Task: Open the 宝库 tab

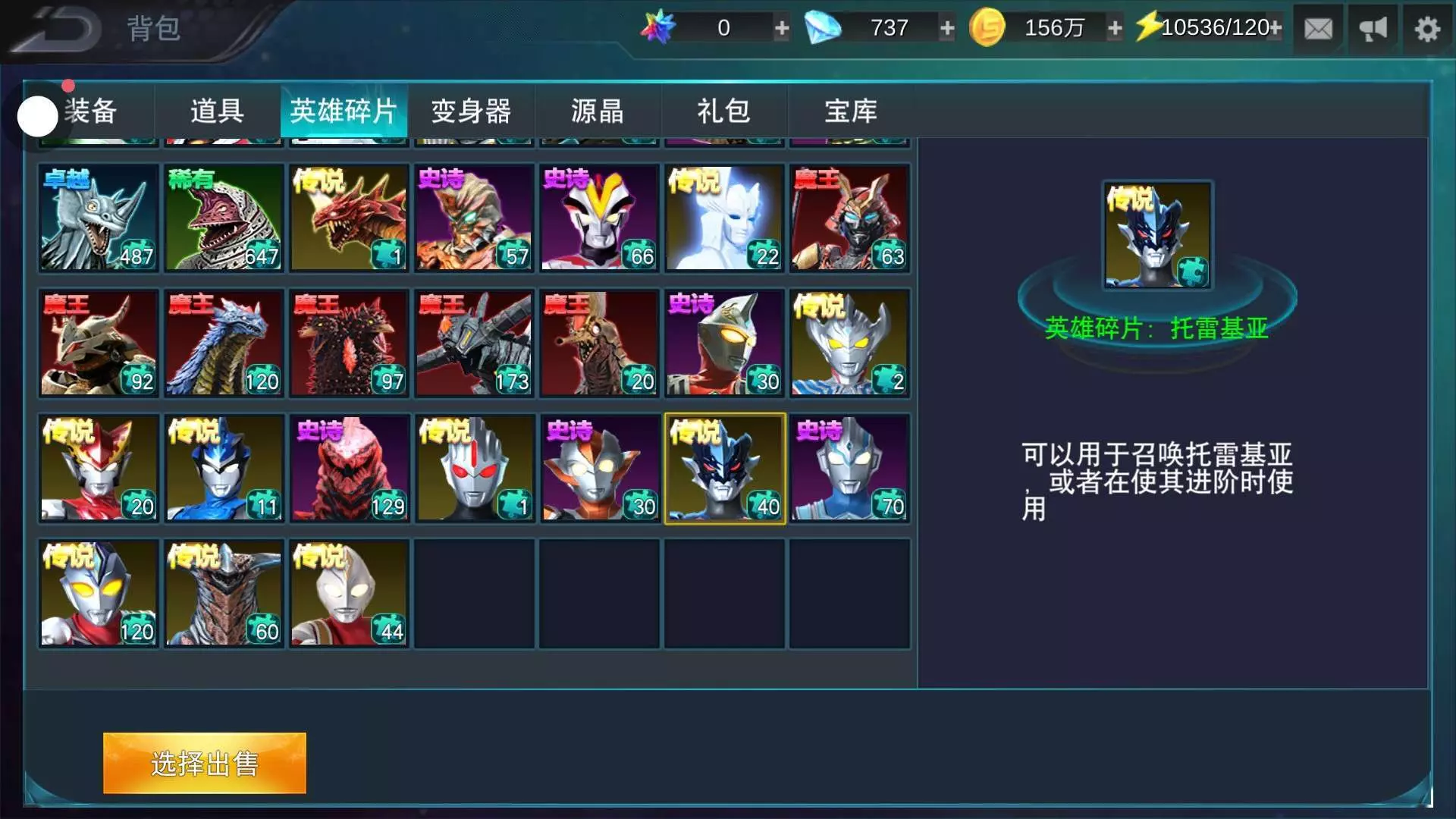Action: 851,111
